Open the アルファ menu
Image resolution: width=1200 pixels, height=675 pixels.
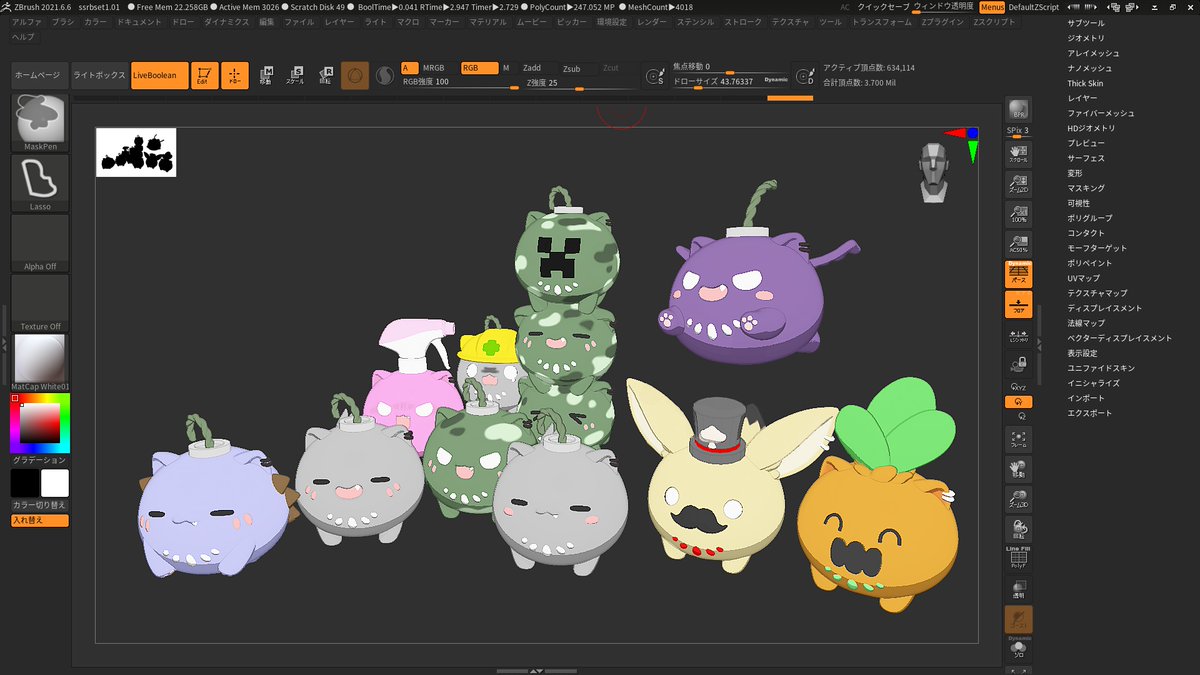[x=28, y=21]
